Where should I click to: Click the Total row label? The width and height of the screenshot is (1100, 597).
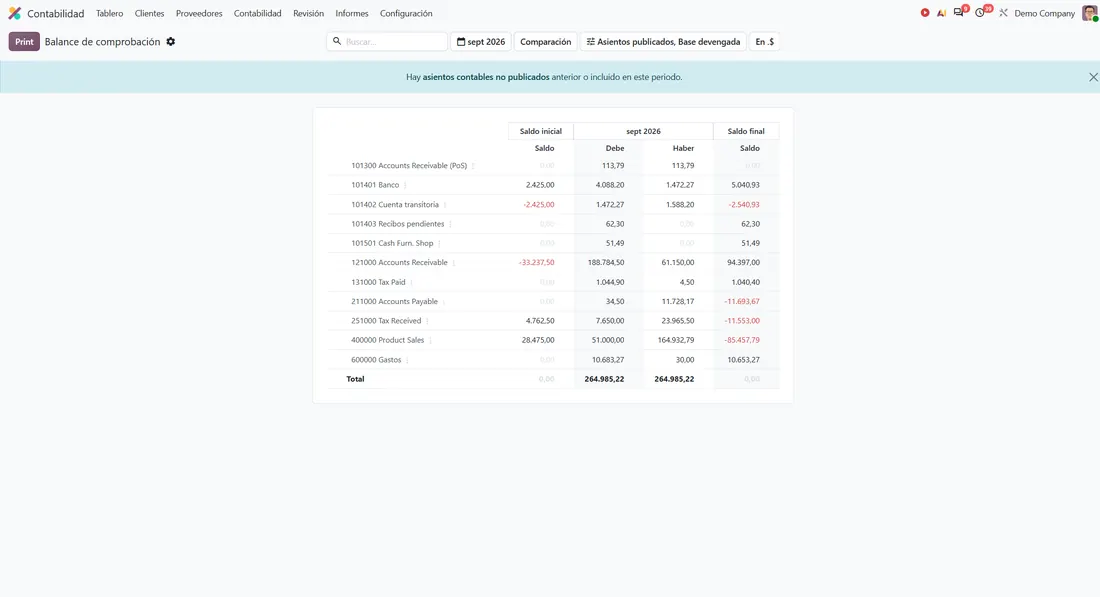(x=355, y=379)
